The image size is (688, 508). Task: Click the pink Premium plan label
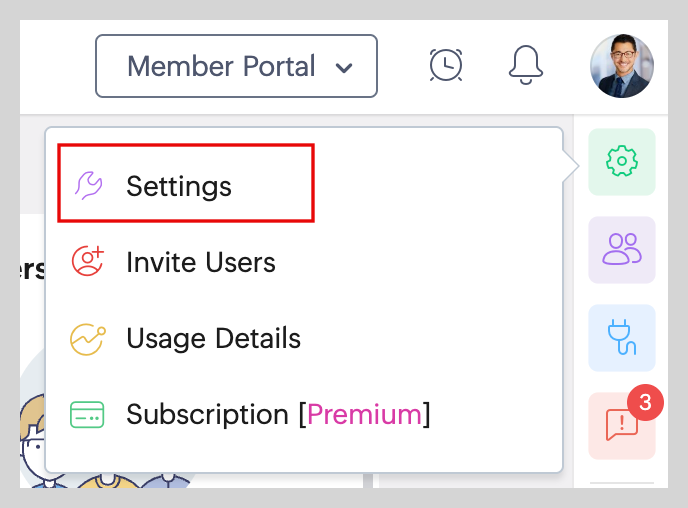[364, 414]
